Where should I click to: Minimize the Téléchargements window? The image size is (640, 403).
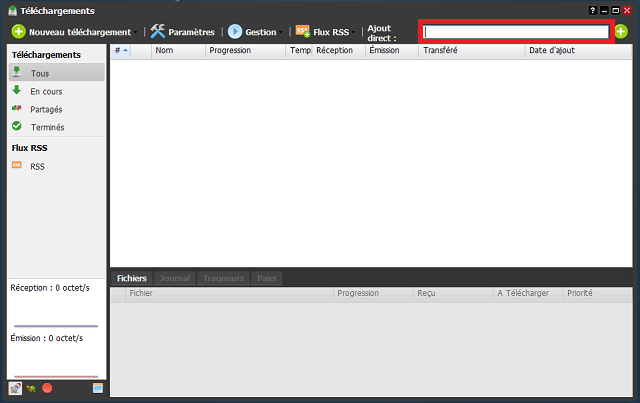click(604, 11)
